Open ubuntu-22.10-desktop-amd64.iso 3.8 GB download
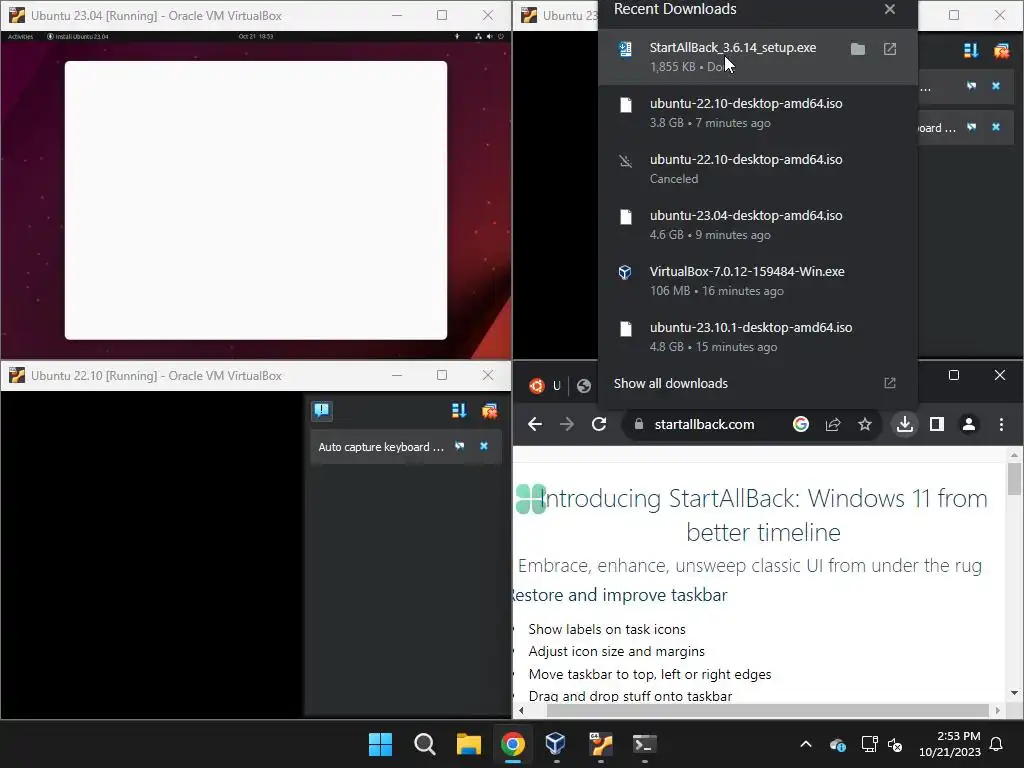 pyautogui.click(x=758, y=113)
